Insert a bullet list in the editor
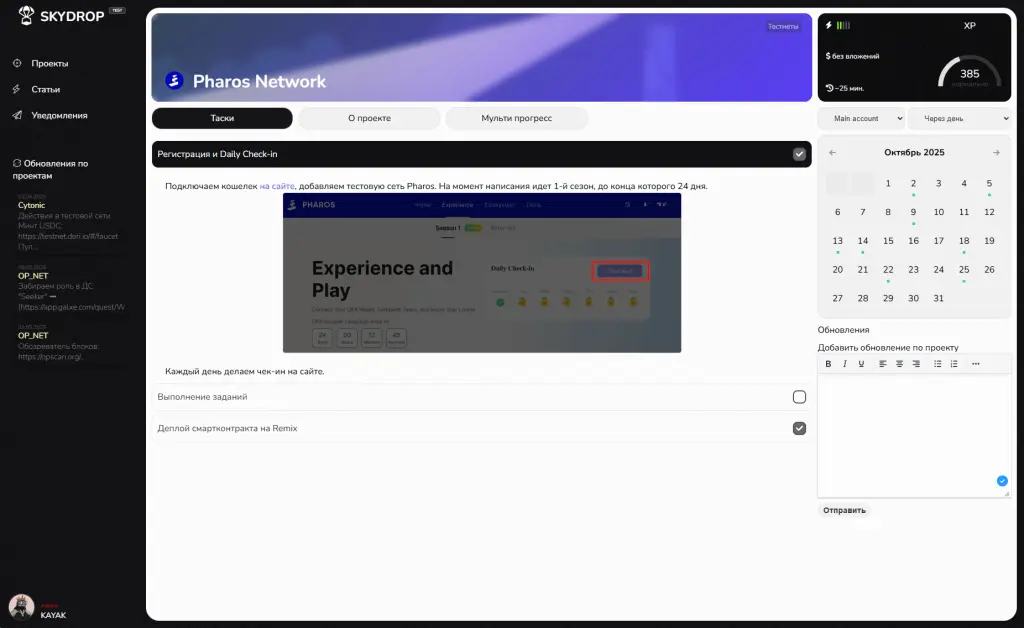Image resolution: width=1024 pixels, height=628 pixels. click(937, 364)
